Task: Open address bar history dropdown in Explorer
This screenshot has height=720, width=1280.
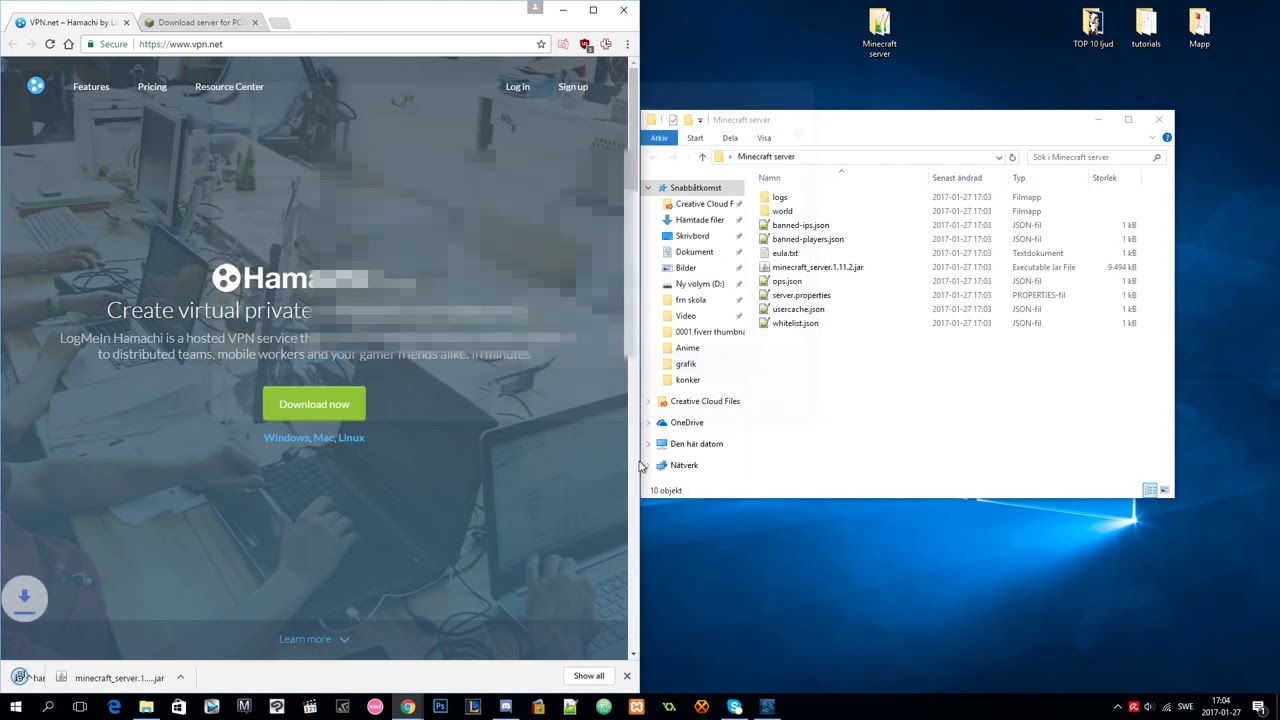Action: pos(998,157)
